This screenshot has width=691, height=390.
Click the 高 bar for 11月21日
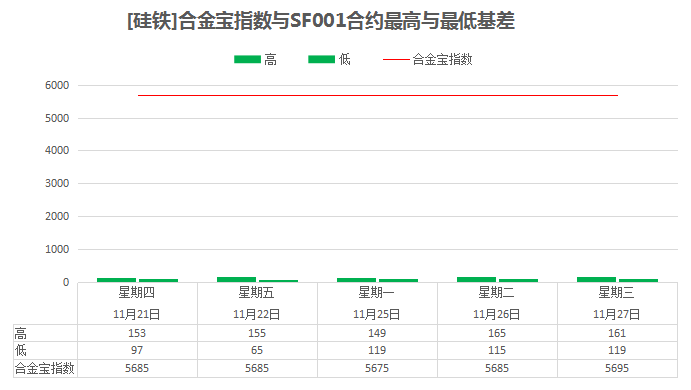[x=116, y=280]
